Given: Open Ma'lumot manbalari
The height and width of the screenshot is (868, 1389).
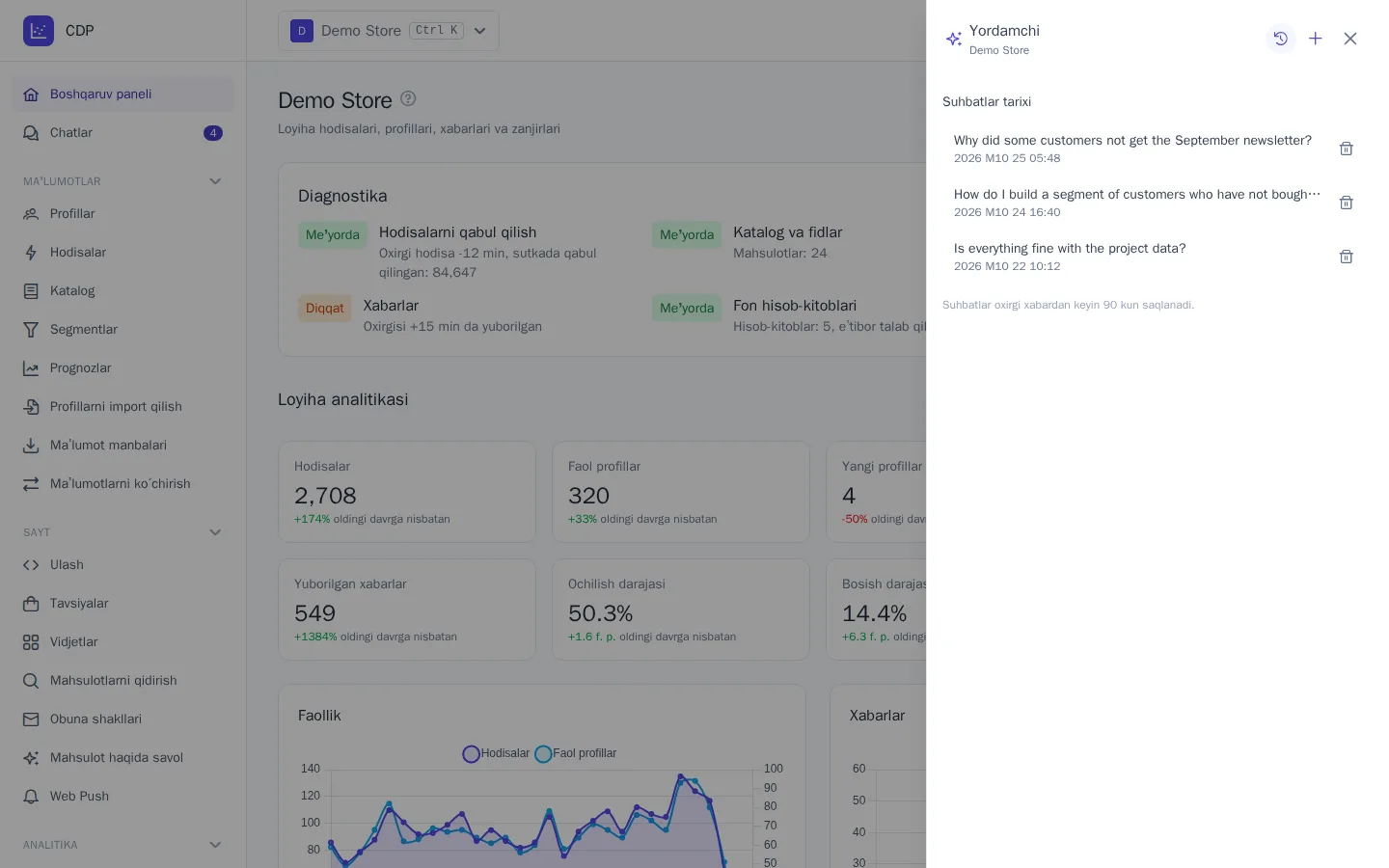Looking at the screenshot, I should pos(123,446).
